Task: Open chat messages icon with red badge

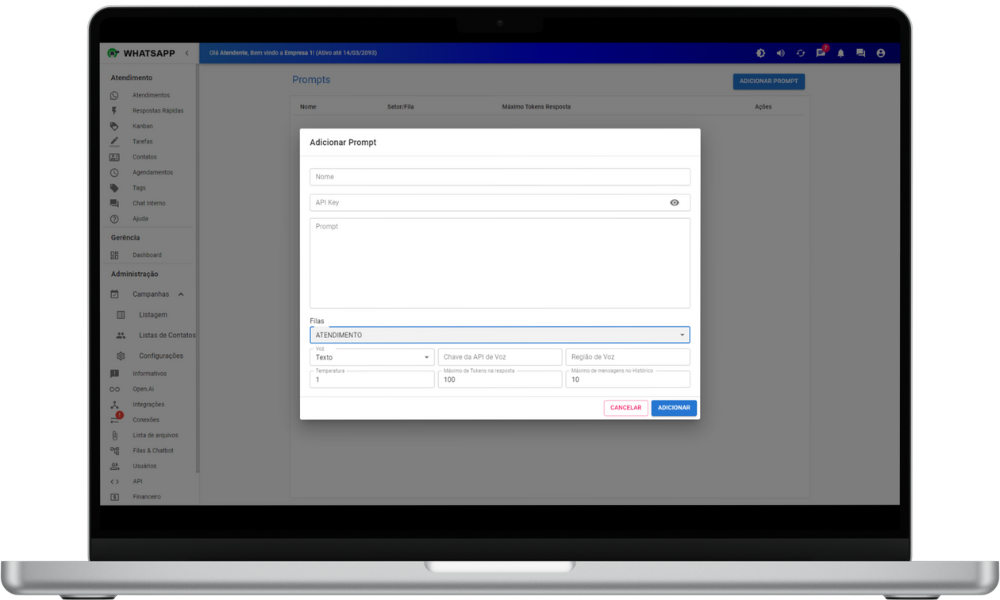Action: tap(820, 53)
